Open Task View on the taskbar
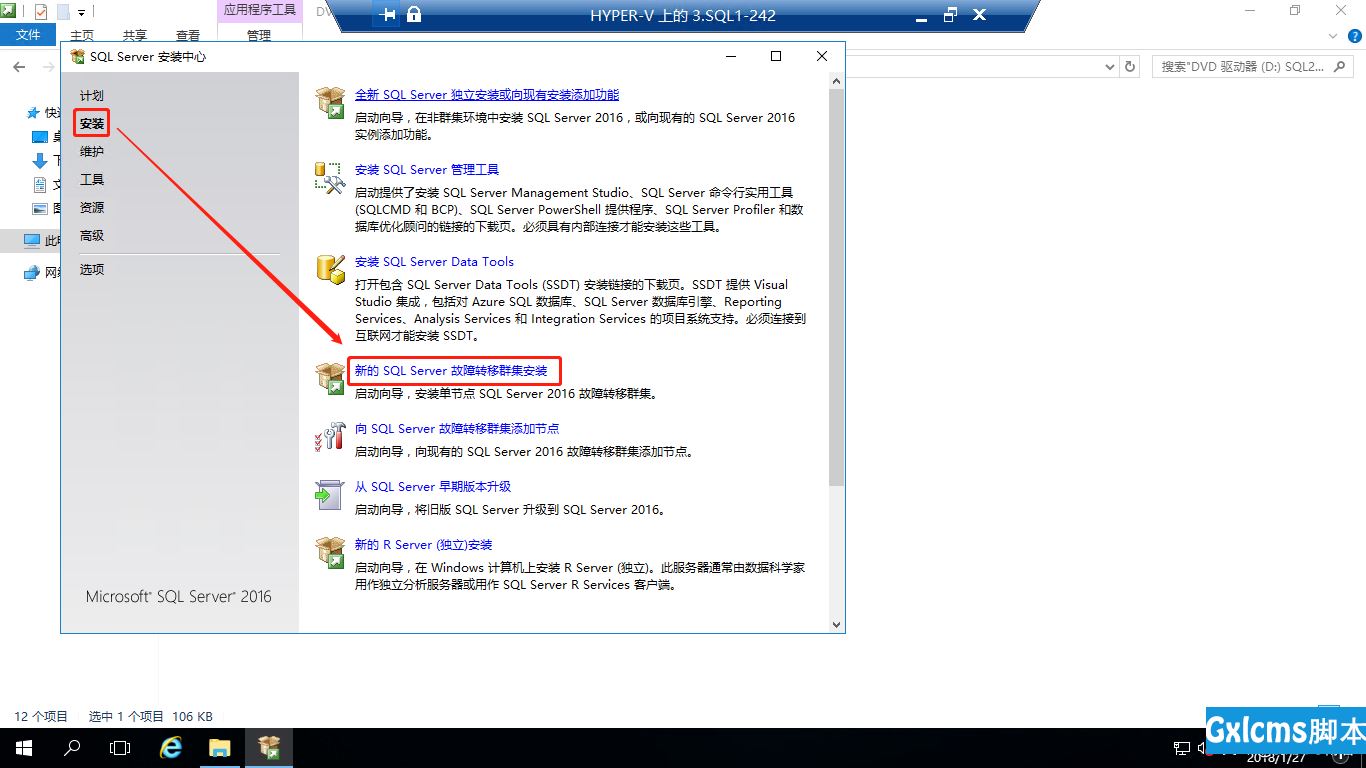1366x768 pixels. tap(120, 748)
